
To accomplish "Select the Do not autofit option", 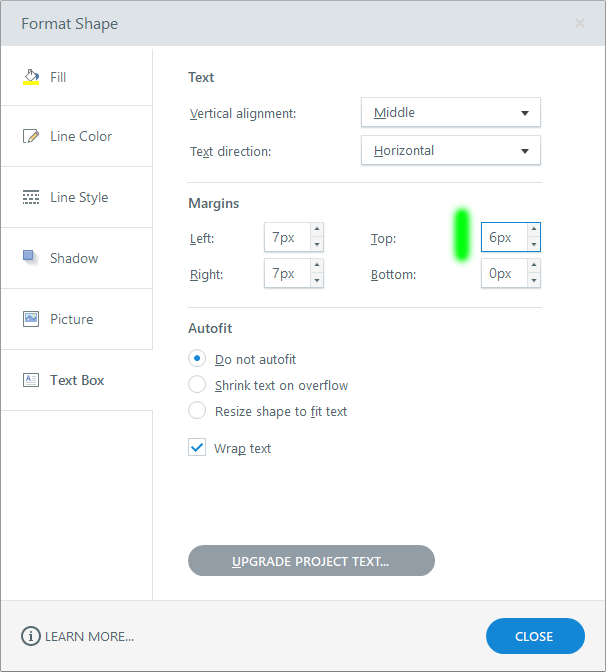I will [x=197, y=359].
